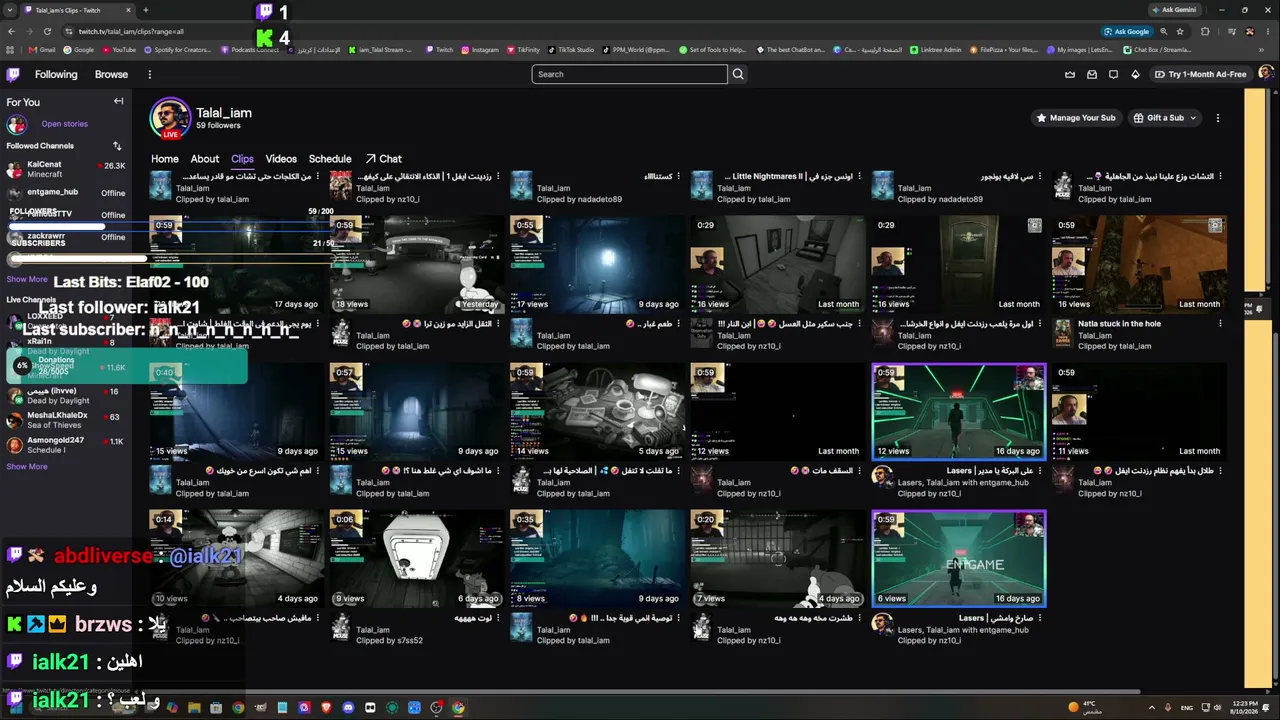Screen dimensions: 1280x720
Task: Reload the page in Chrome
Action: tap(47, 31)
